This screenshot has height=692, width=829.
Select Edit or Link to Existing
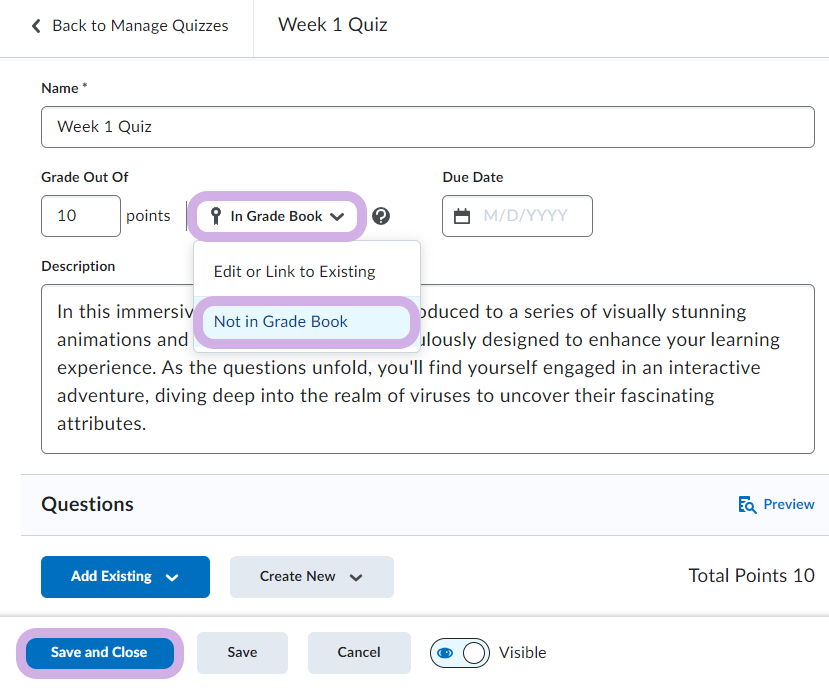tap(294, 272)
